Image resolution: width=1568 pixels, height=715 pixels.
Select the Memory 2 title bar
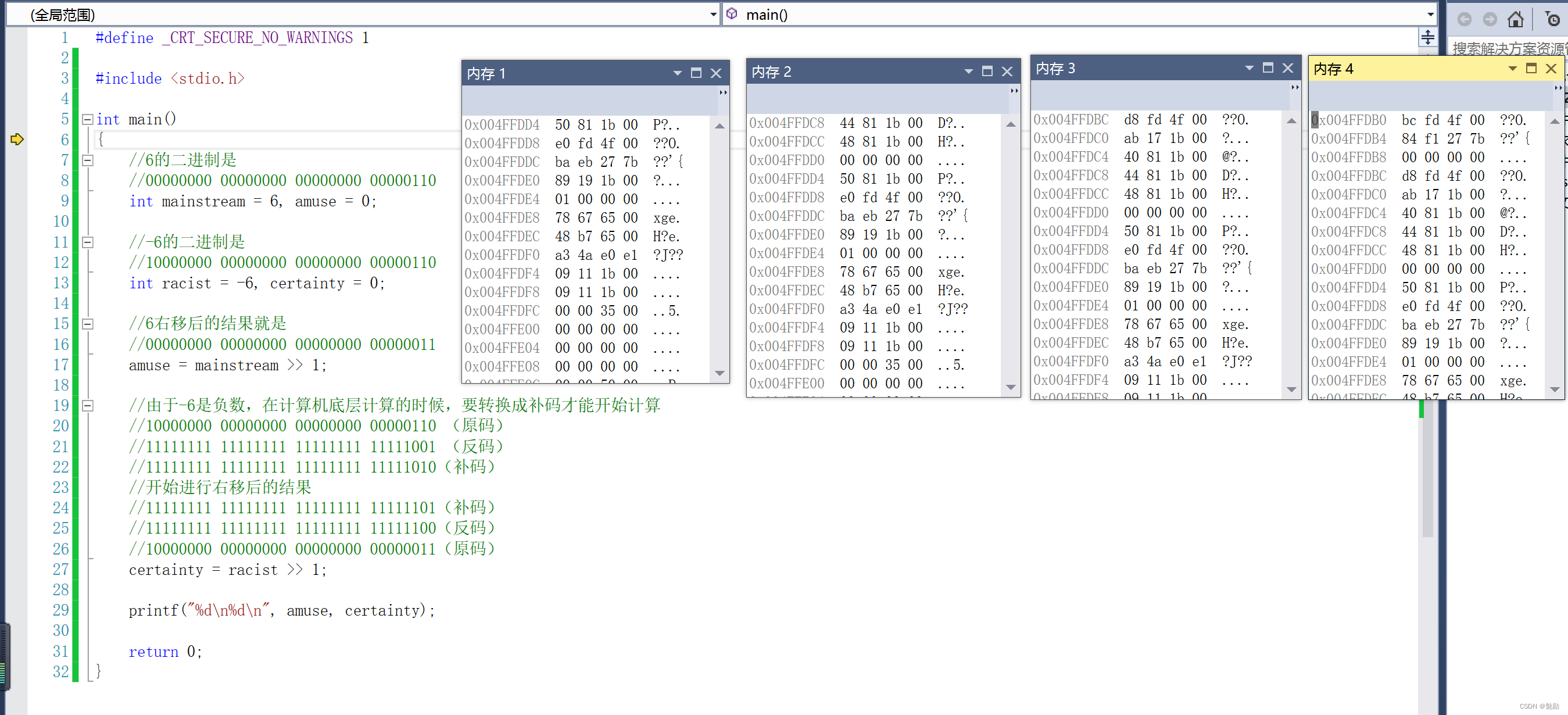tap(883, 71)
